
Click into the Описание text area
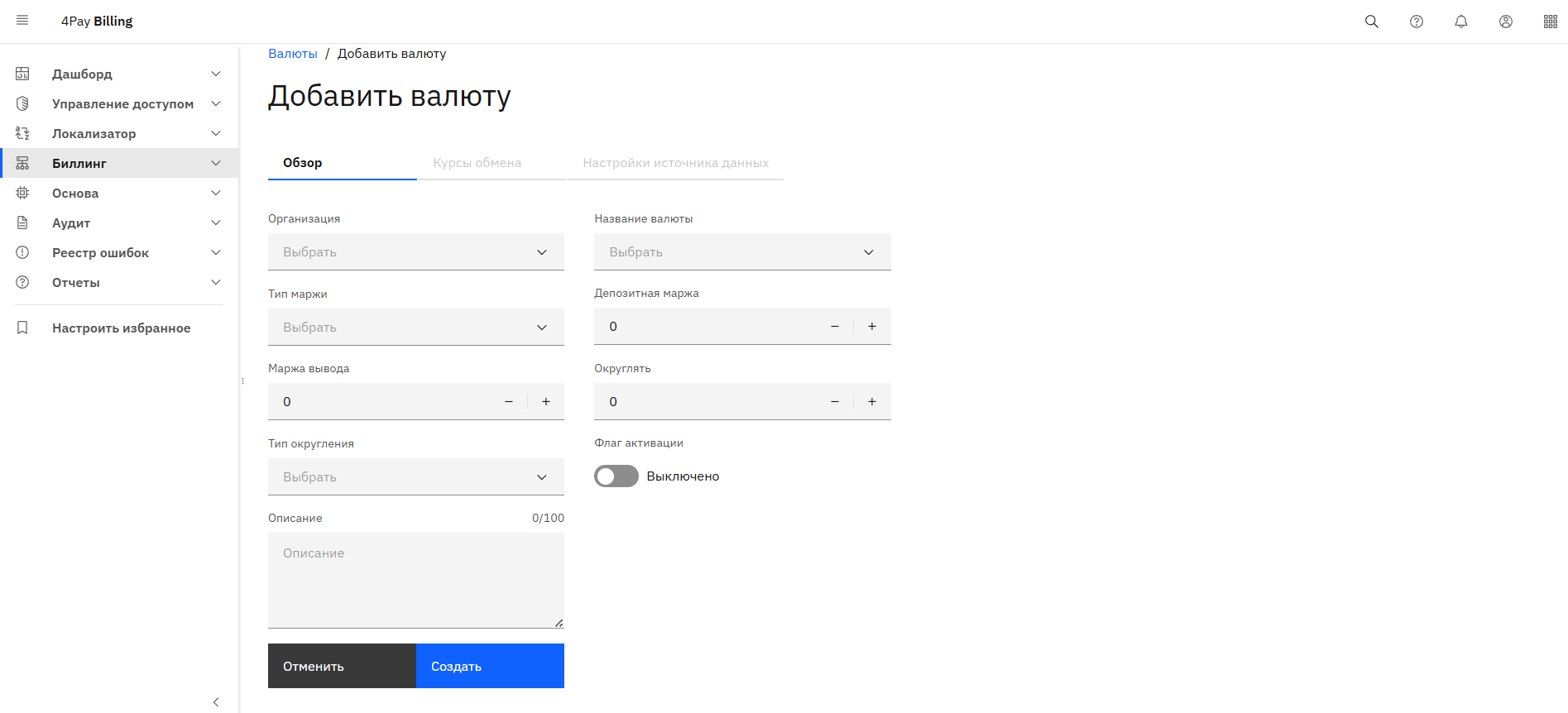pyautogui.click(x=415, y=579)
